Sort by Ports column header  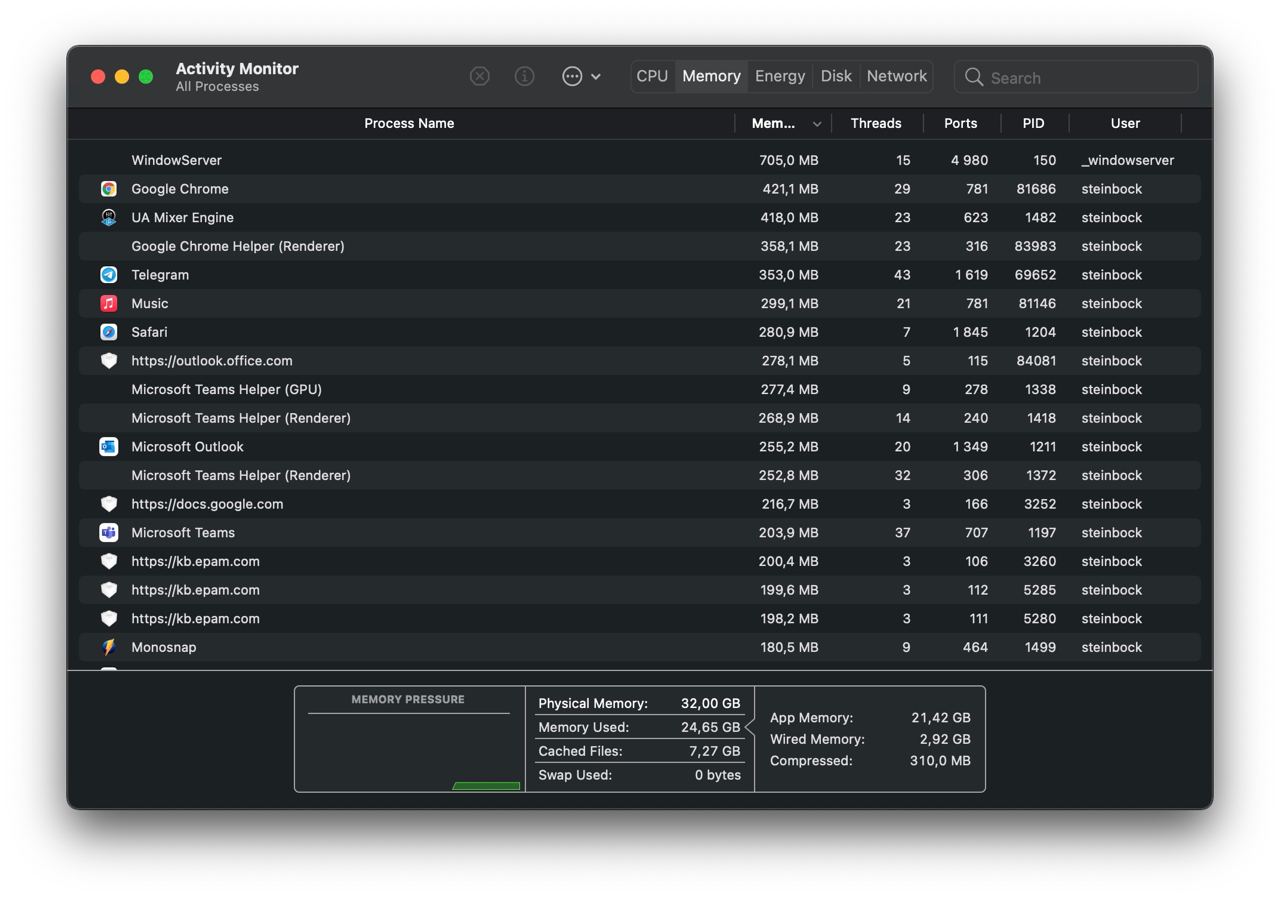(960, 123)
